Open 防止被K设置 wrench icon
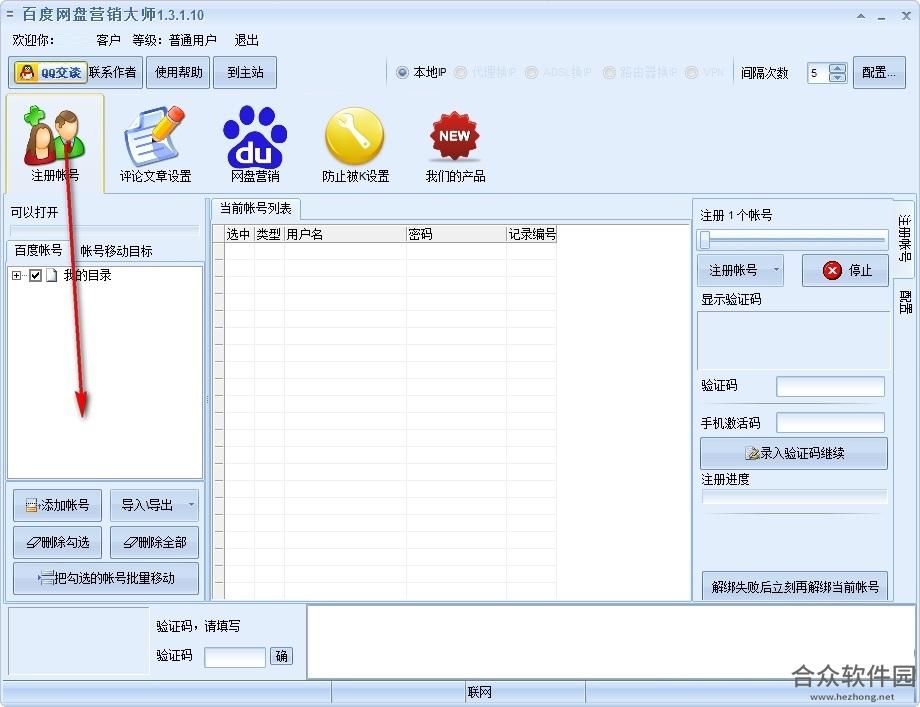Viewport: 920px width, 707px height. [355, 144]
